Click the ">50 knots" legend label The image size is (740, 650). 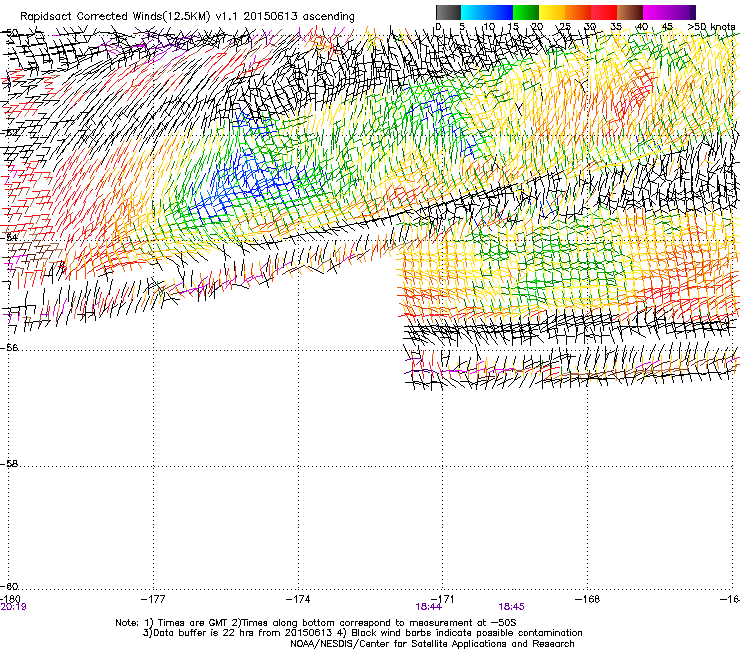pos(711,26)
